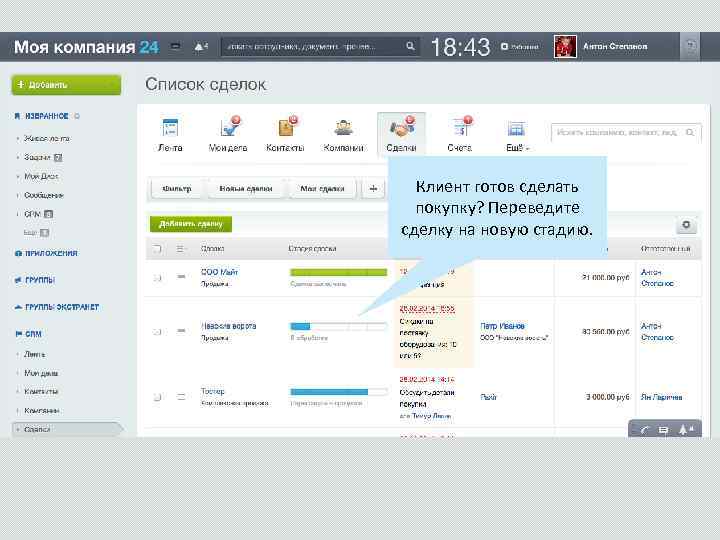The width and height of the screenshot is (720, 540).
Task: Expand the ГРУППЫ ЭКСТРАНЕТ section
Action: coord(57,307)
